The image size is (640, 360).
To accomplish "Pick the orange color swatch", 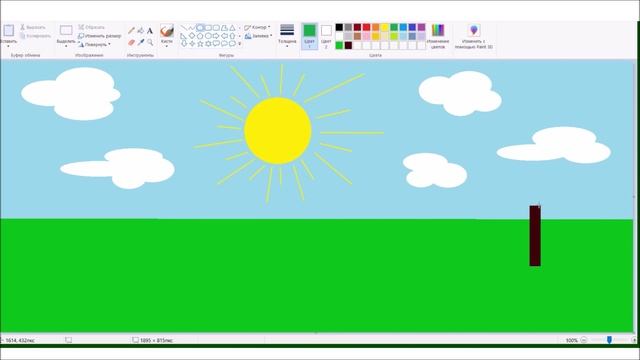I will [x=376, y=27].
